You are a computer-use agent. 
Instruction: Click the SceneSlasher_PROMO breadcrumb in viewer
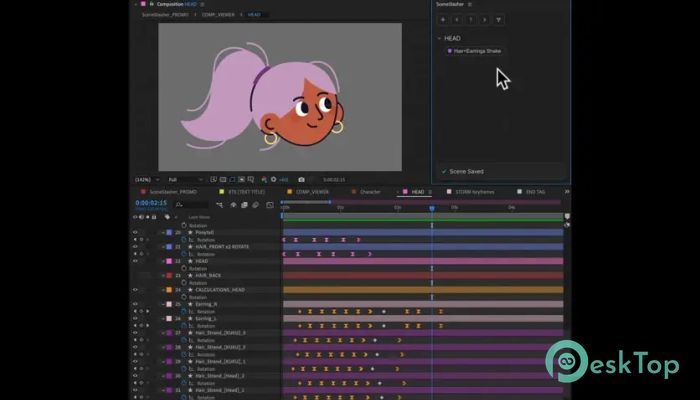165,15
